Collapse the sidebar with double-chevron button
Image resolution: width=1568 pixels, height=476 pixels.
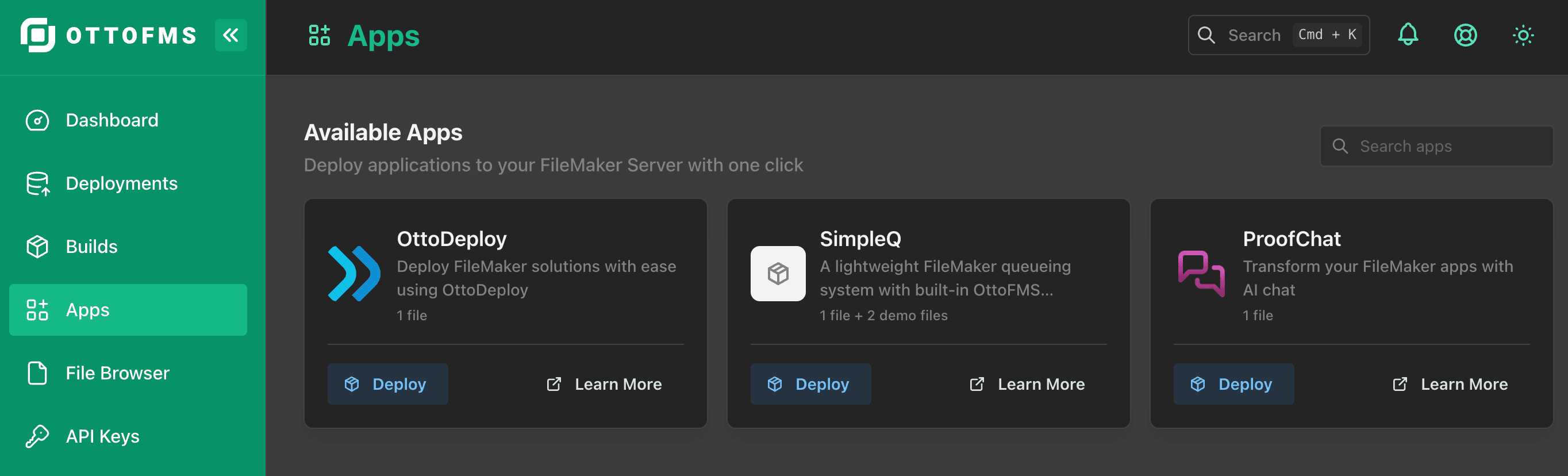click(x=230, y=34)
